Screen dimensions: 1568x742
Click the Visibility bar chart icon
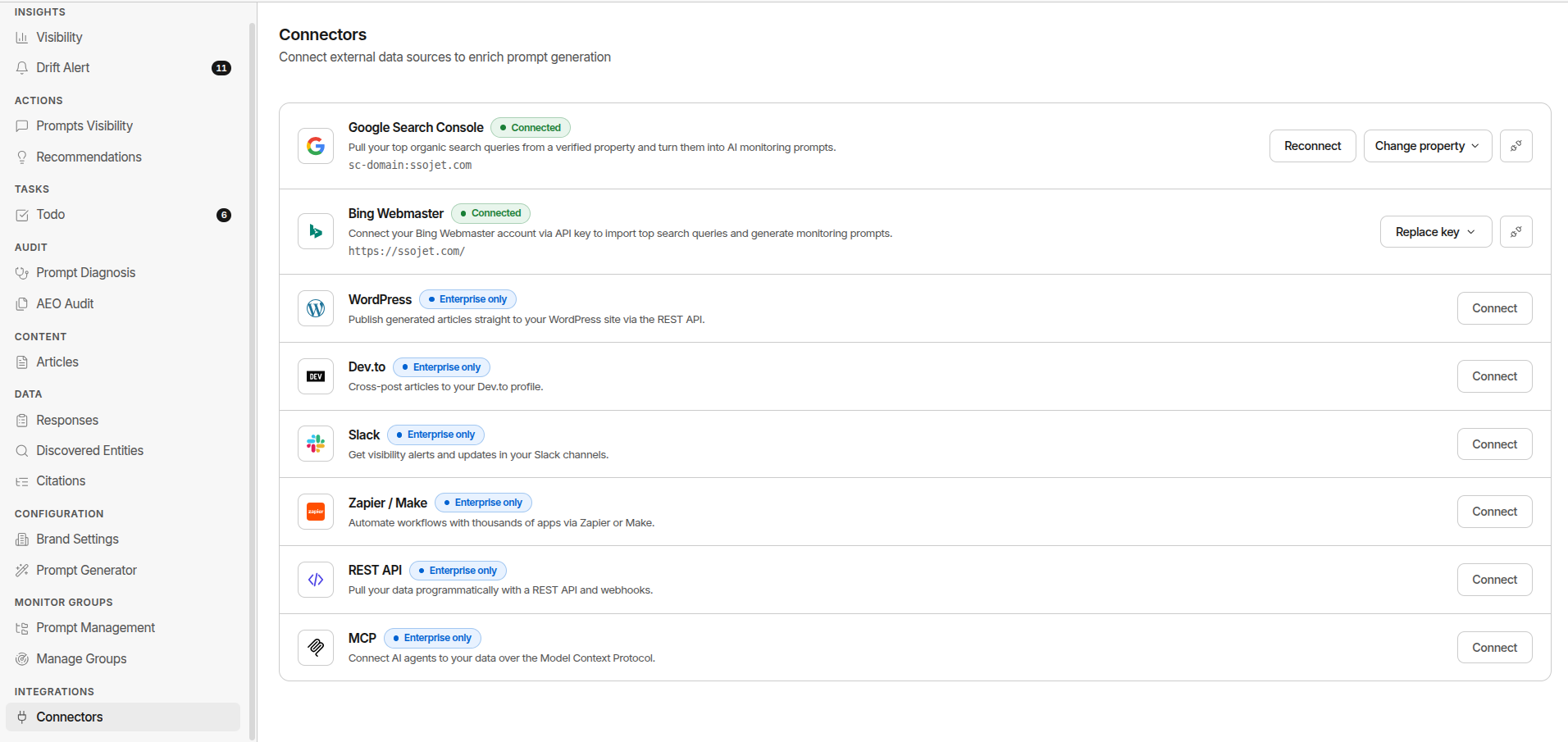coord(22,38)
